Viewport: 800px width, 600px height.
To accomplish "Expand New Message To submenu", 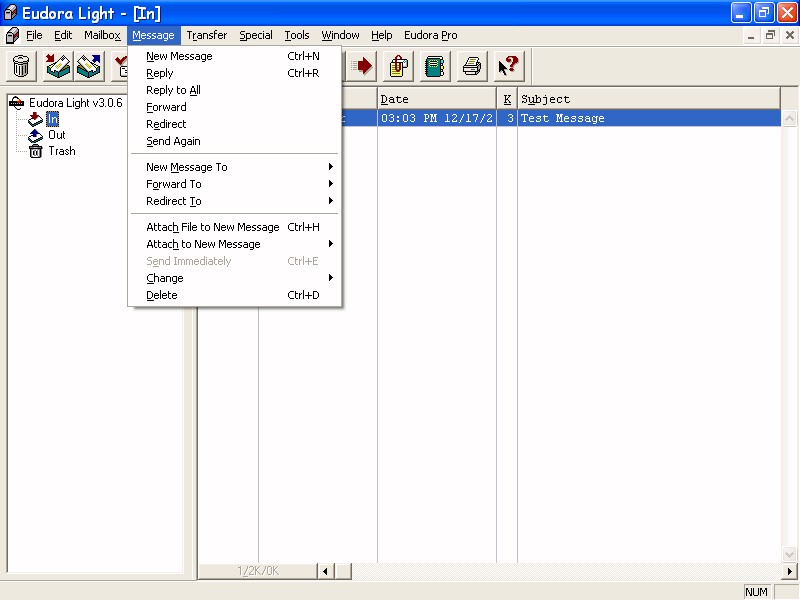I will [234, 167].
